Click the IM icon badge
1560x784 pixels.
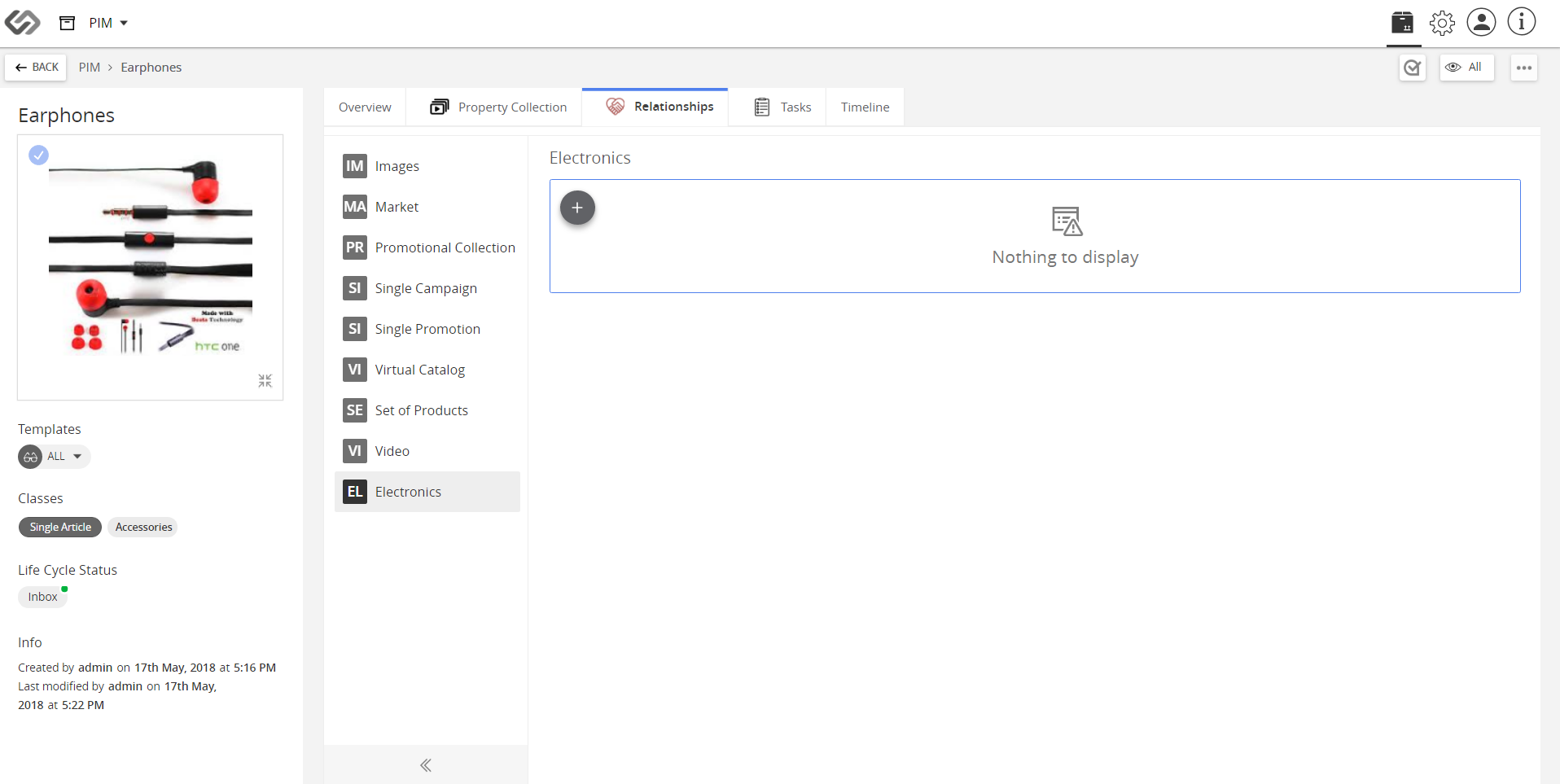coord(355,166)
